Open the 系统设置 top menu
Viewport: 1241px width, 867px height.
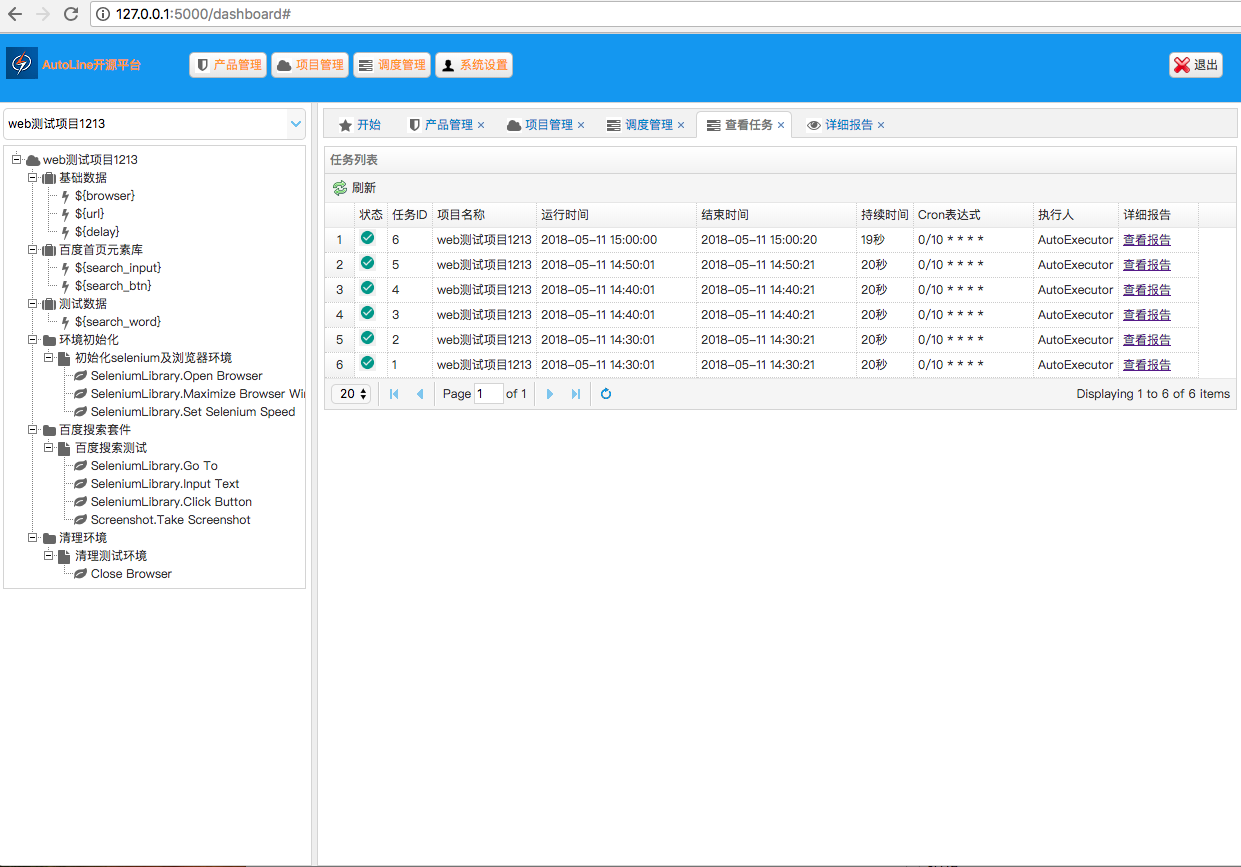[x=474, y=65]
